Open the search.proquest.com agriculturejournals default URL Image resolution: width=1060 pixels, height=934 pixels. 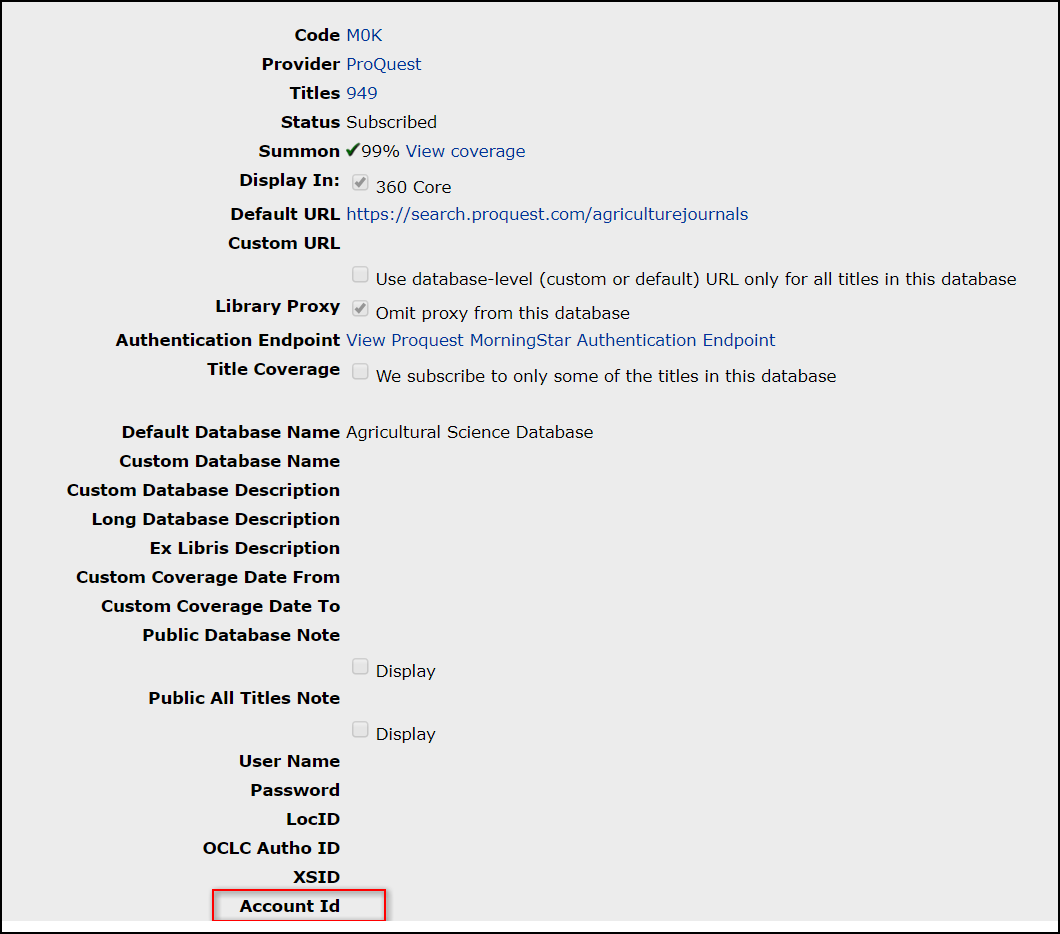click(546, 214)
